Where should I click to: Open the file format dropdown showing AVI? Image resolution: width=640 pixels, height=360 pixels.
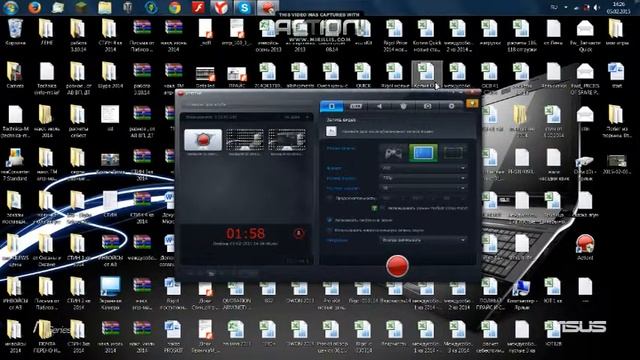(x=423, y=168)
